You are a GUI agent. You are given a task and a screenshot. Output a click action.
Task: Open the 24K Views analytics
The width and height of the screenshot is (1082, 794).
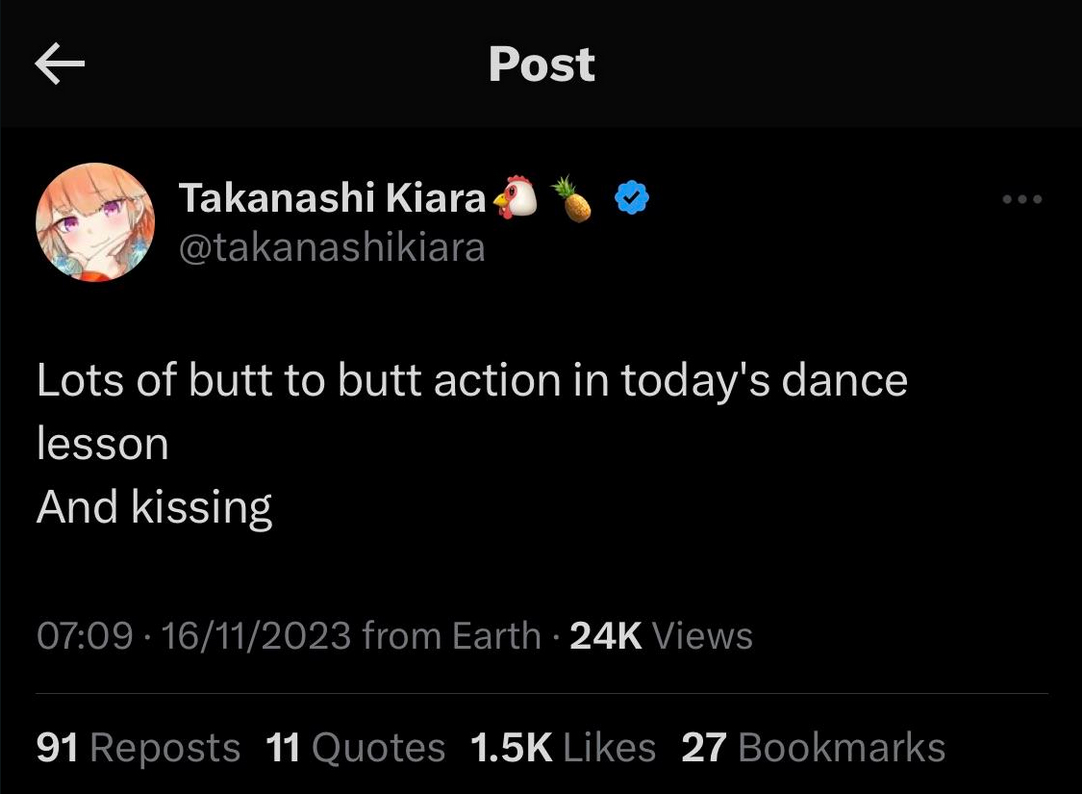661,635
